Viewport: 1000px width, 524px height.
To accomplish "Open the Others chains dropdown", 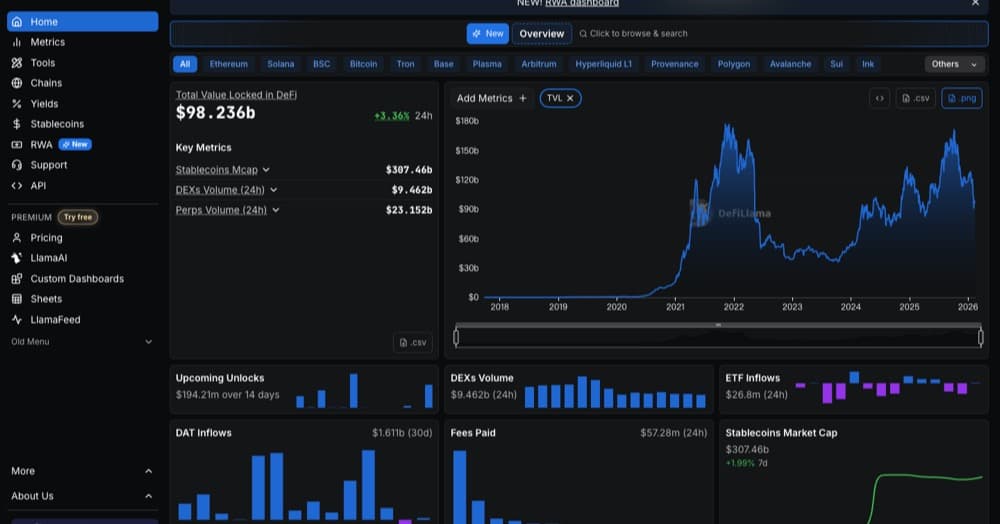I will (x=955, y=64).
